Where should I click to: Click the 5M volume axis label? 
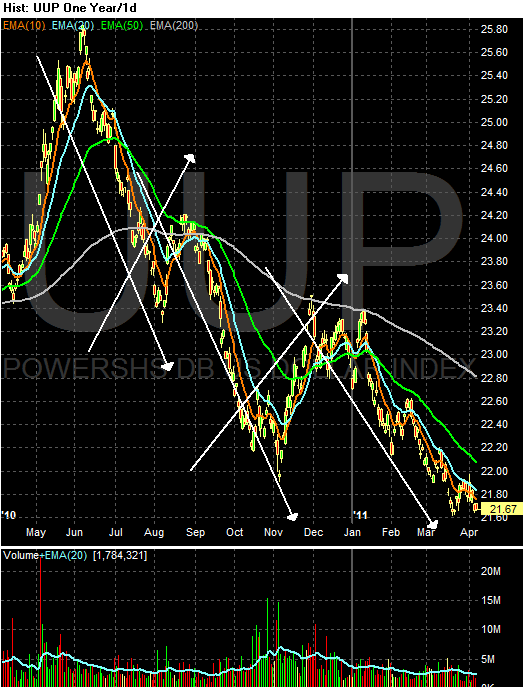tap(488, 659)
